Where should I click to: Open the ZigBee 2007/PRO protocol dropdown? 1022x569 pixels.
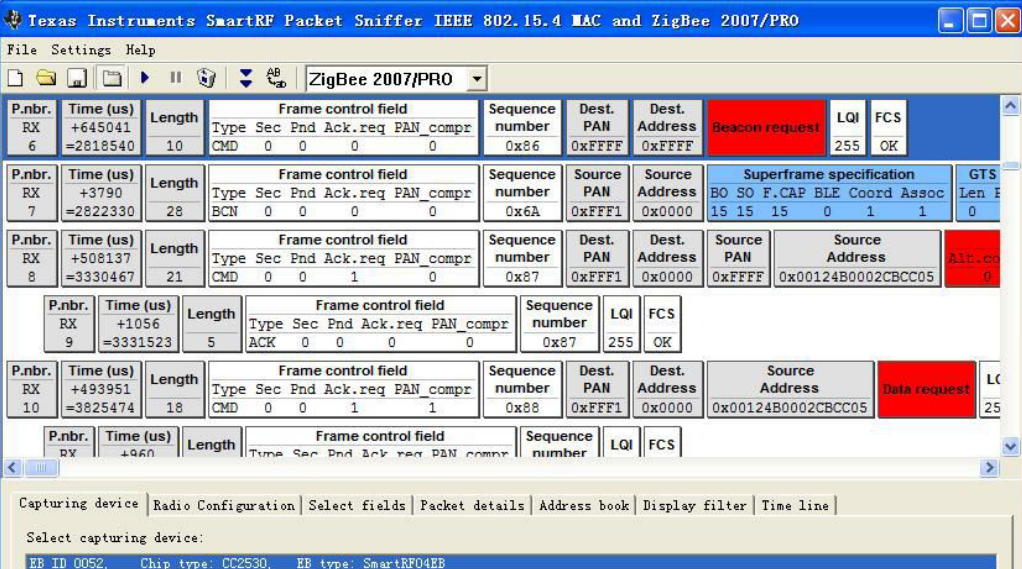coord(477,79)
